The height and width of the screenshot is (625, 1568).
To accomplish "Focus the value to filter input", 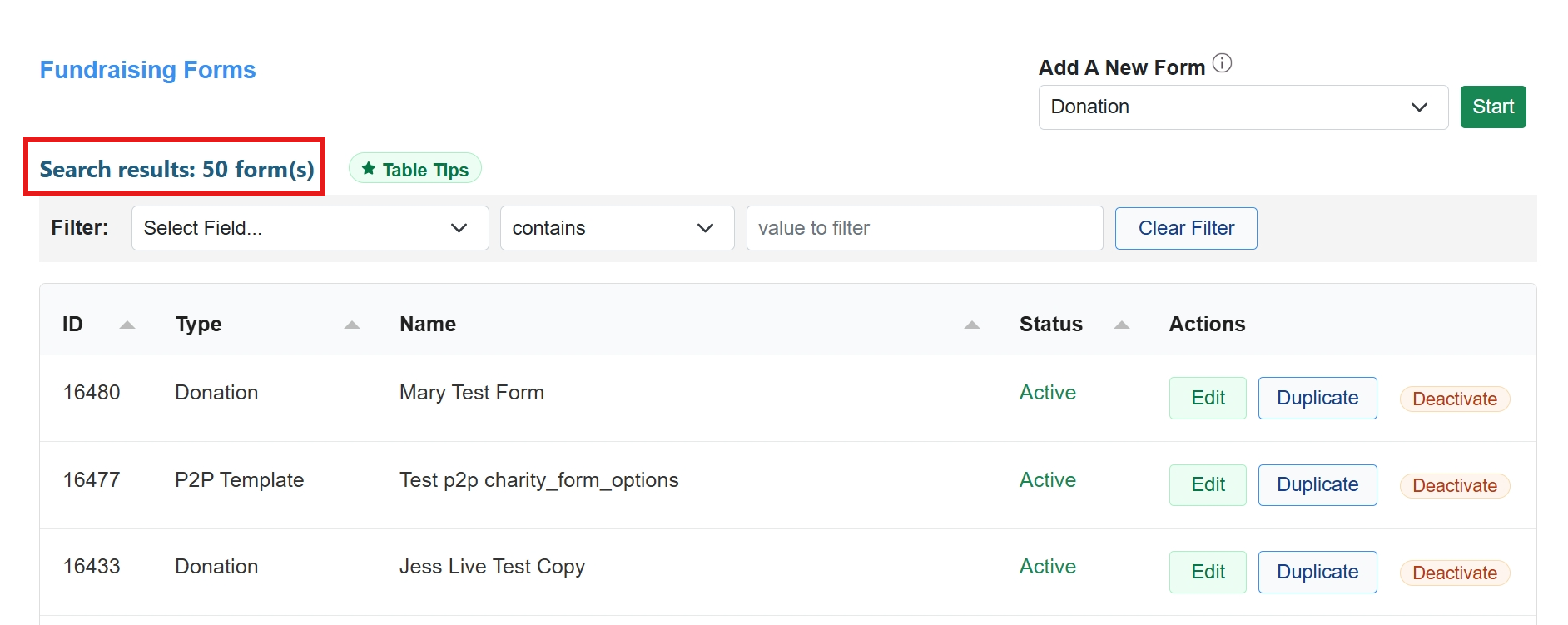I will tap(924, 228).
